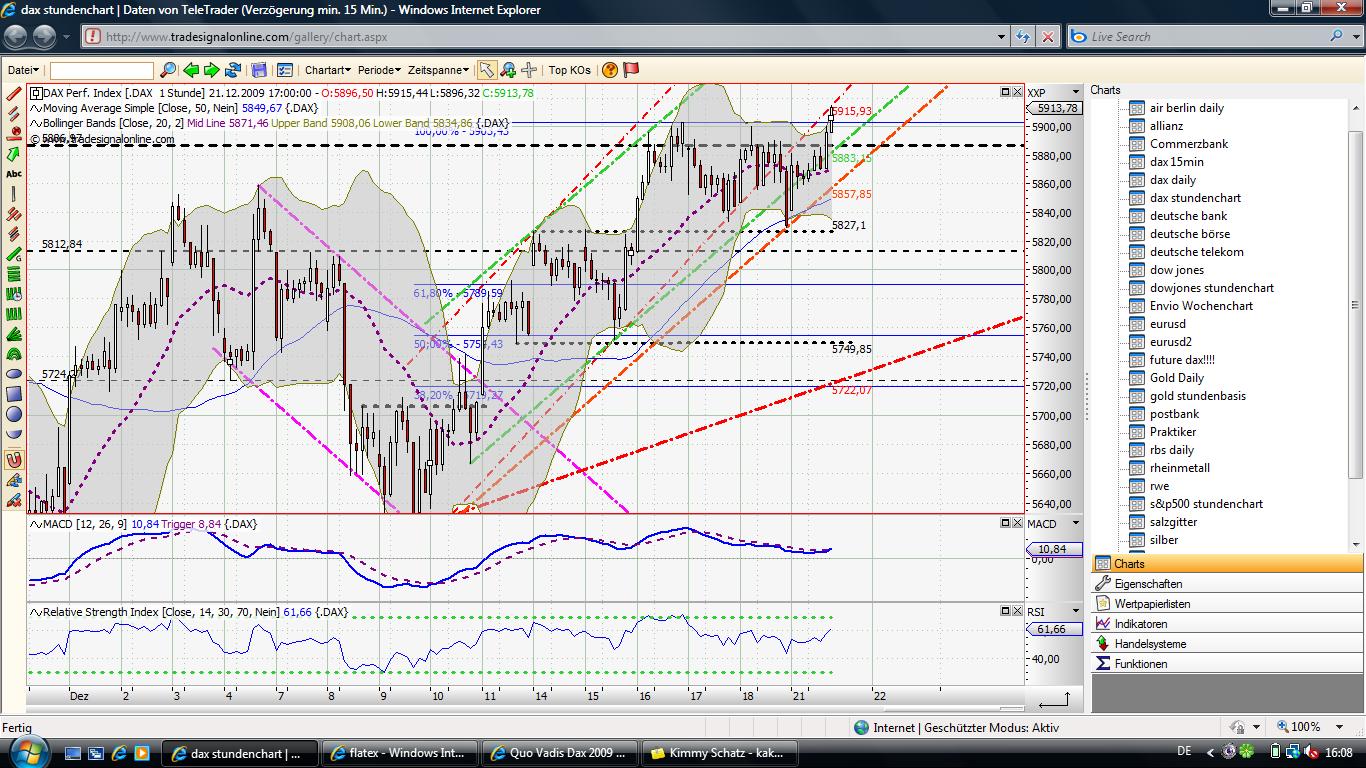Select the vertical line drawing tool

click(14, 194)
